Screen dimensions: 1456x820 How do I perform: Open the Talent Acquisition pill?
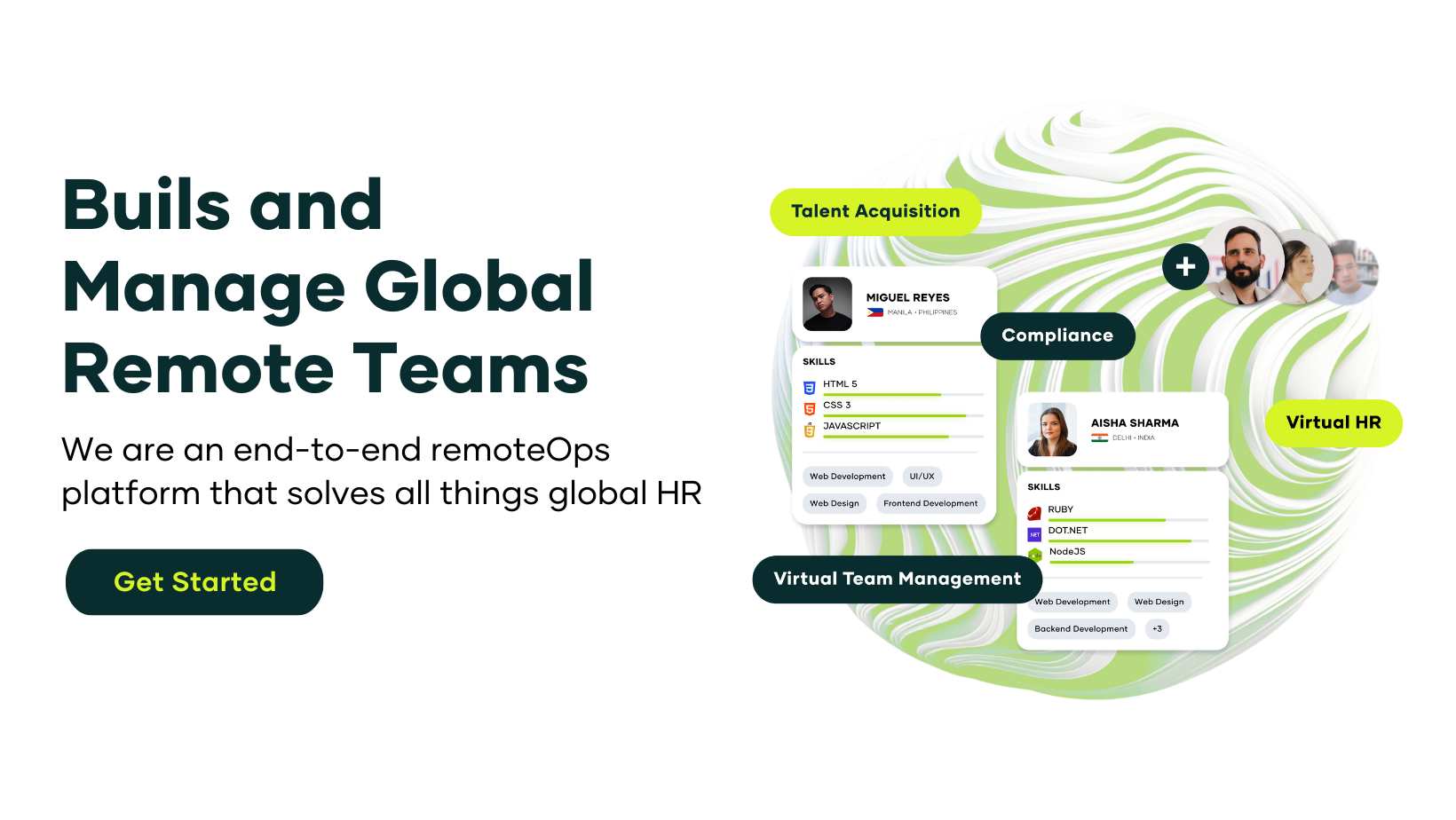[875, 211]
